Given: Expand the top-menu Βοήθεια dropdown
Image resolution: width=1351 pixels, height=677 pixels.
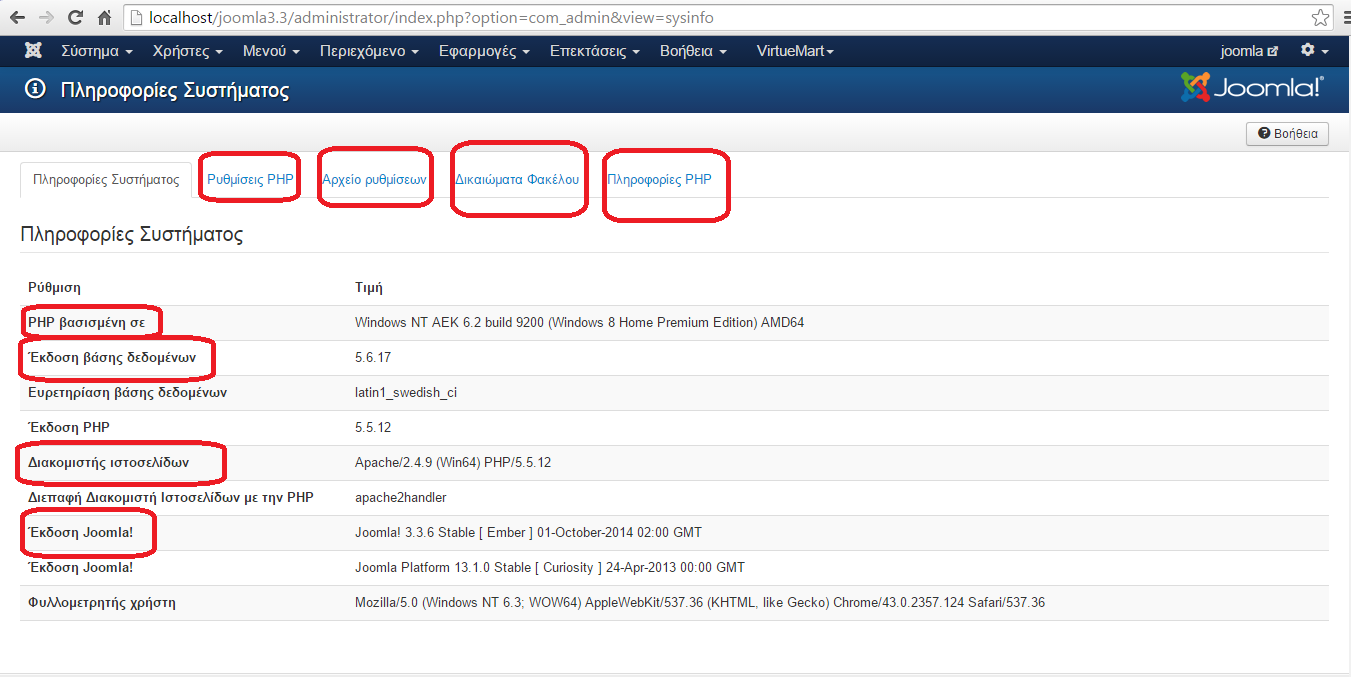Looking at the screenshot, I should point(693,51).
